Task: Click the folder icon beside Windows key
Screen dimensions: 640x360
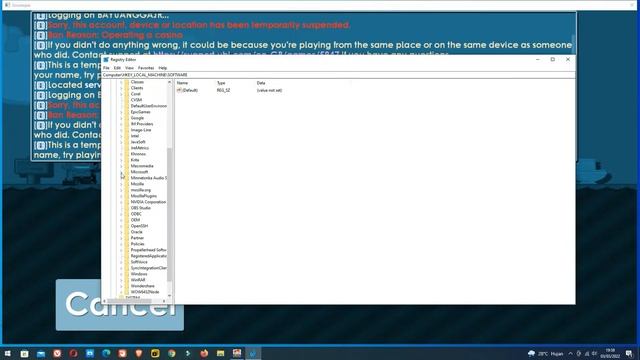Action: coord(127,274)
